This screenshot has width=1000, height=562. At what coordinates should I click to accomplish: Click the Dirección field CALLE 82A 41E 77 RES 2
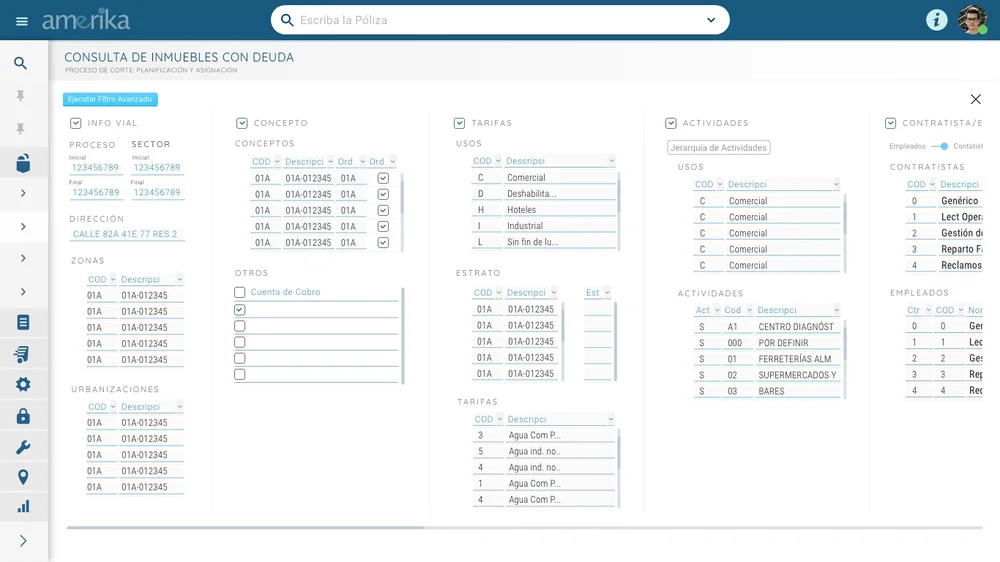coord(126,234)
